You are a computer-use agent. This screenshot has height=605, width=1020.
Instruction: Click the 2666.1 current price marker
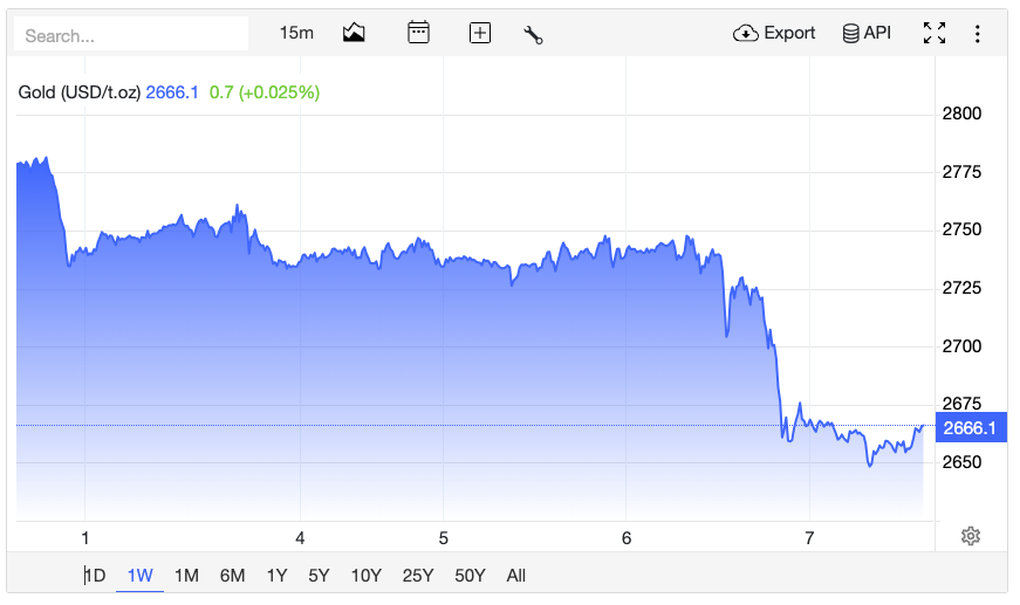(970, 428)
